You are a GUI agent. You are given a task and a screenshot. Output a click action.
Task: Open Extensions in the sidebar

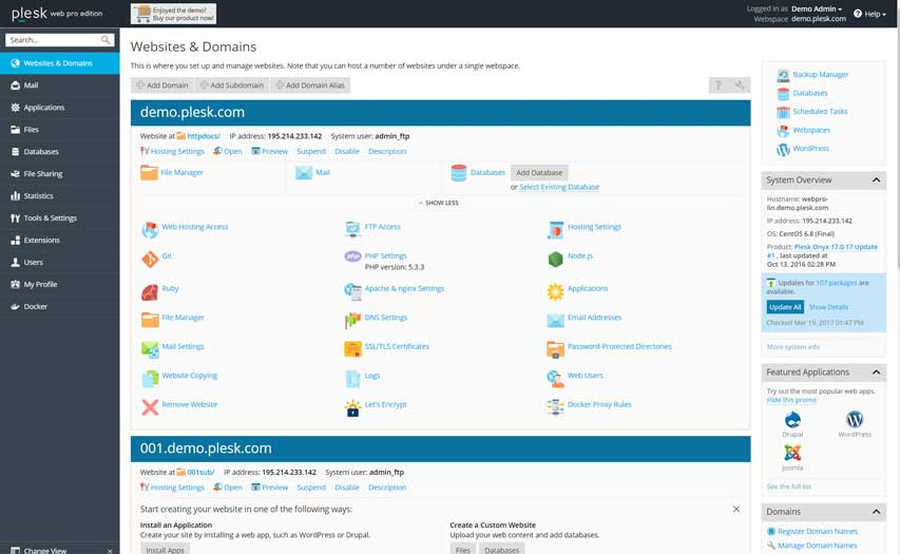(60, 240)
